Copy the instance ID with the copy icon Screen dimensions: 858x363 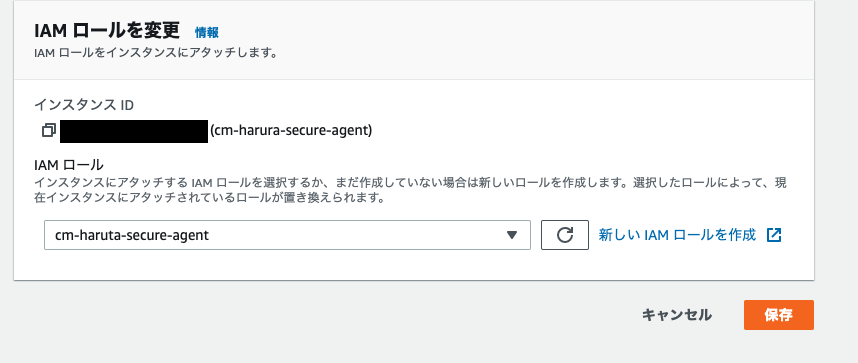pyautogui.click(x=49, y=131)
